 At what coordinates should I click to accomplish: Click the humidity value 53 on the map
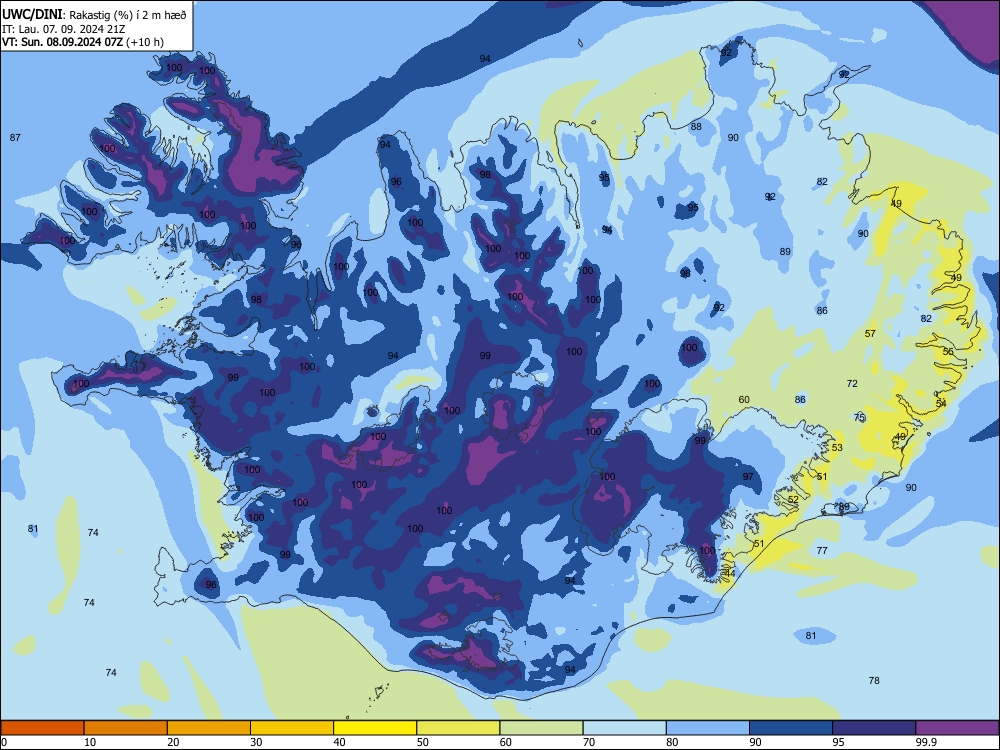837,448
